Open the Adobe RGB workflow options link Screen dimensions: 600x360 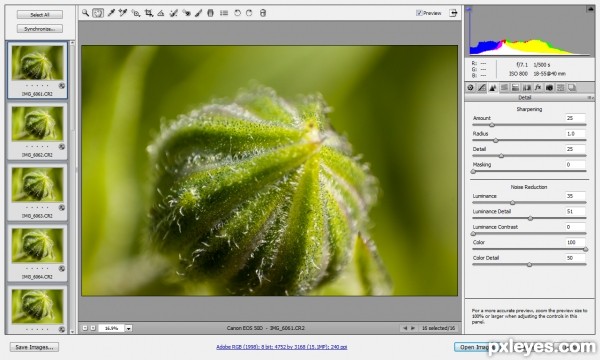click(x=282, y=347)
